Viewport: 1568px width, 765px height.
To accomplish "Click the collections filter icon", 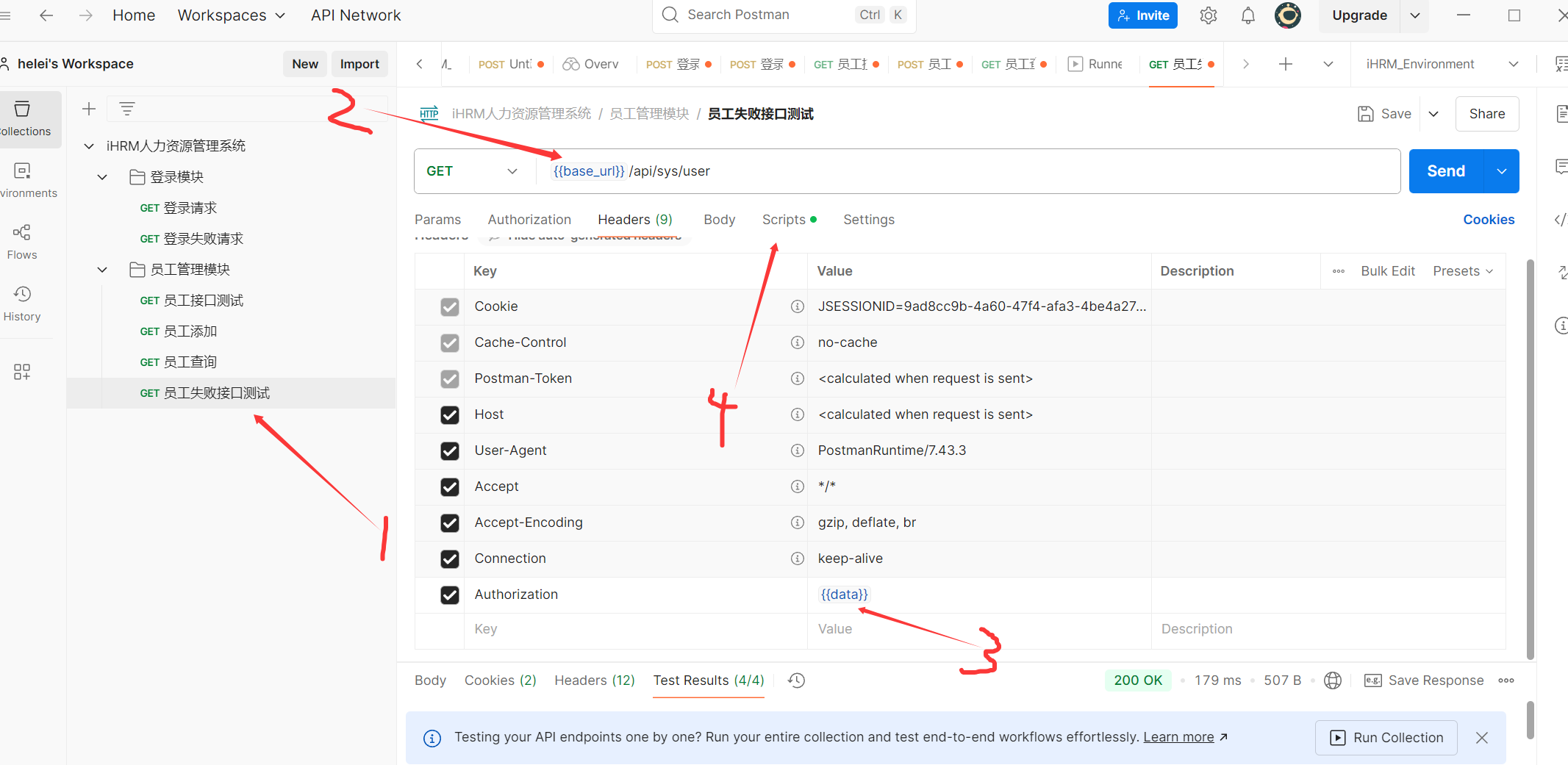I will (x=127, y=109).
